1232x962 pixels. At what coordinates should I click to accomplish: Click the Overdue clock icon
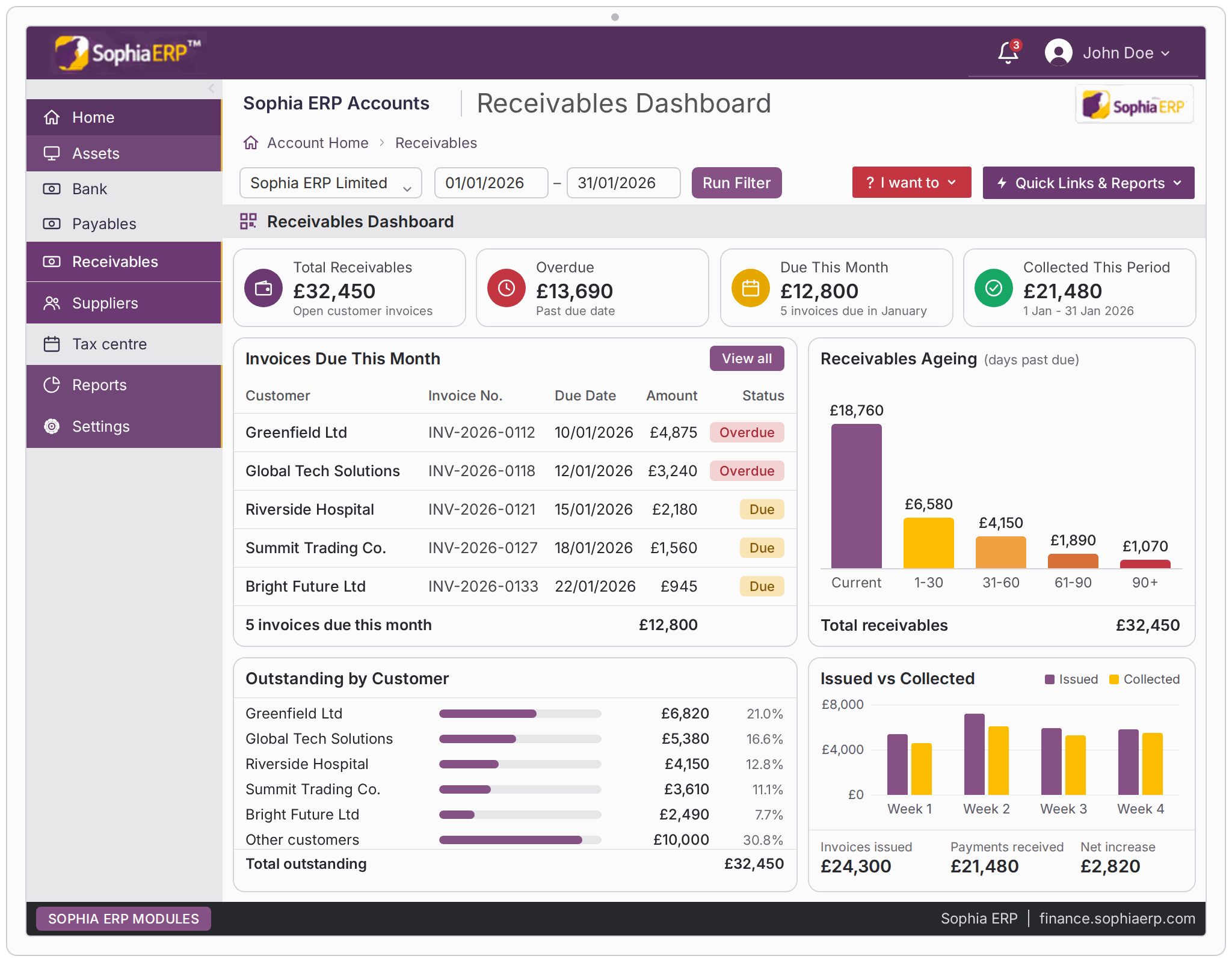point(507,288)
